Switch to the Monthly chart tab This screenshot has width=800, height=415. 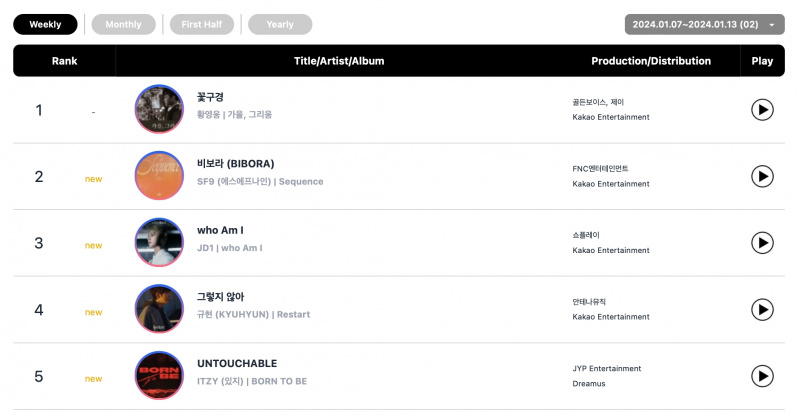pos(123,25)
